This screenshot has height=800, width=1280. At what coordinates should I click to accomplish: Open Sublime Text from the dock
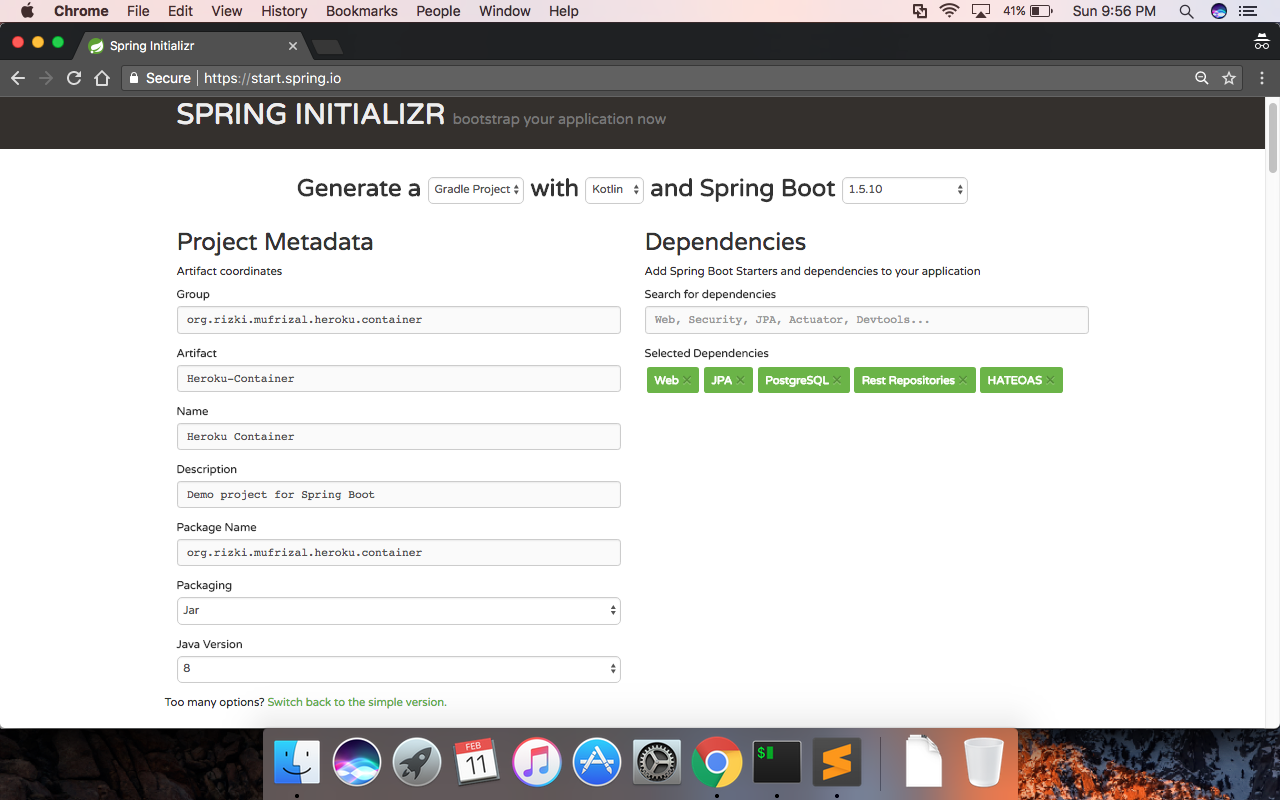837,763
